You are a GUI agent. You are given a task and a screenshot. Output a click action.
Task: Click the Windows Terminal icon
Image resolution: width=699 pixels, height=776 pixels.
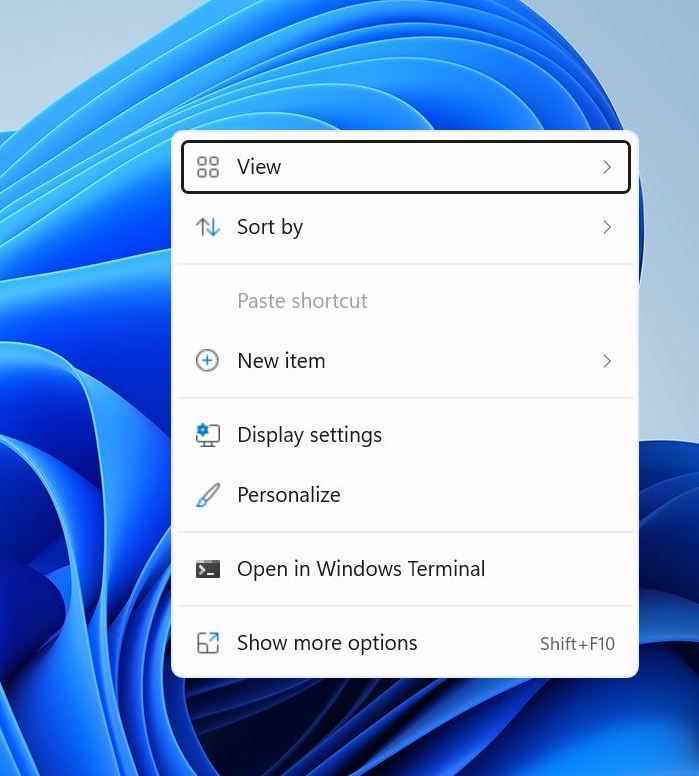pyautogui.click(x=207, y=569)
